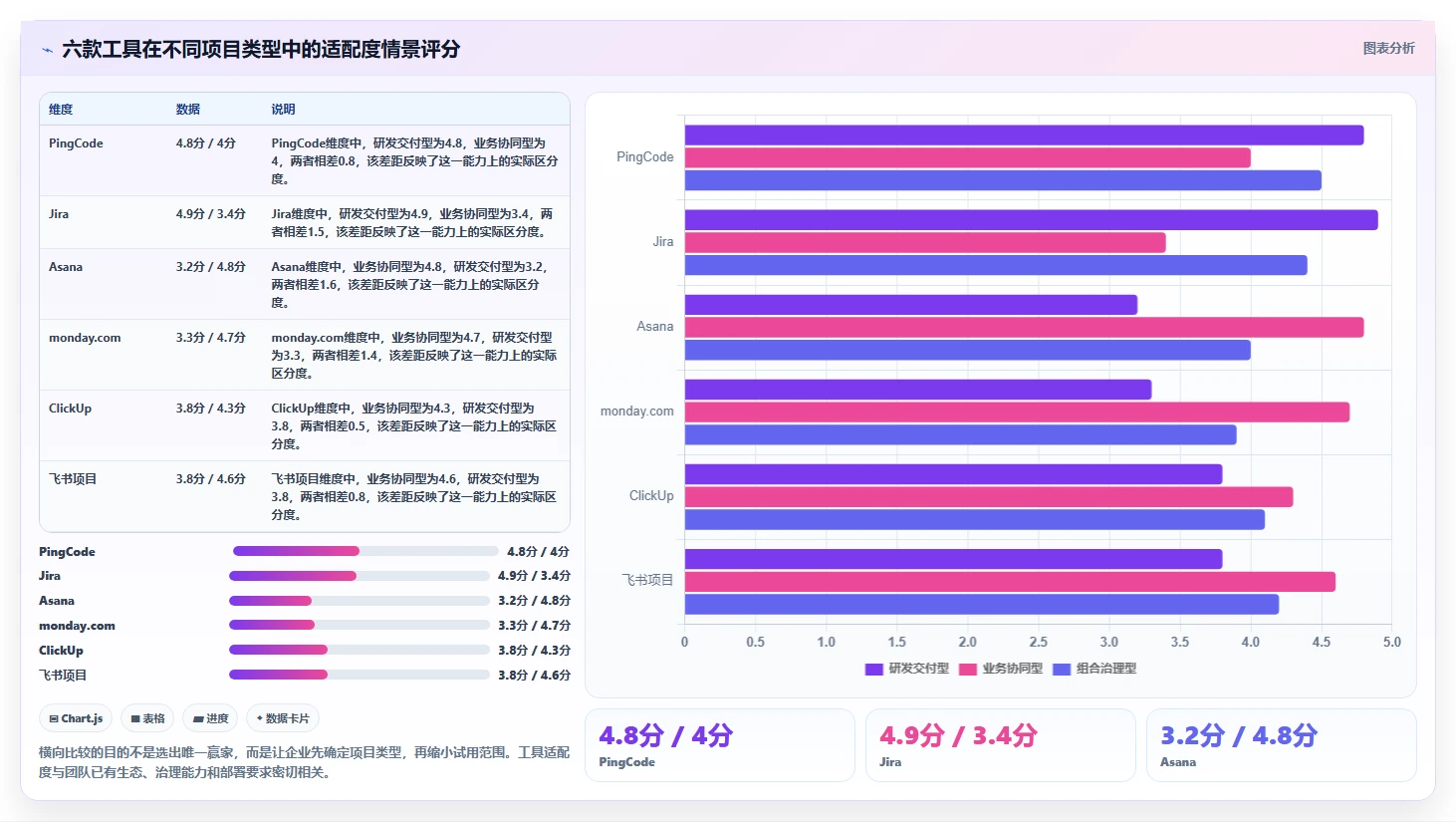Image resolution: width=1456 pixels, height=822 pixels.
Task: Click the ClickUp label on the chart axis
Action: tap(651, 496)
